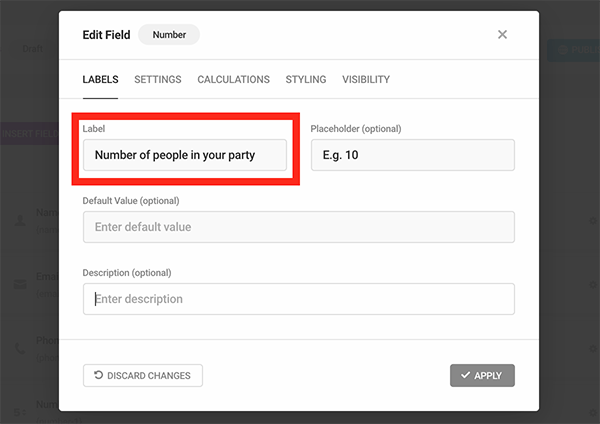Click the dimmed Insert Field button

[28, 133]
